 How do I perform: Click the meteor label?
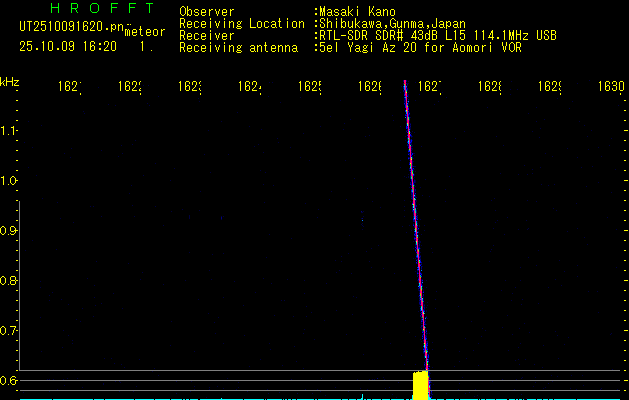click(144, 32)
